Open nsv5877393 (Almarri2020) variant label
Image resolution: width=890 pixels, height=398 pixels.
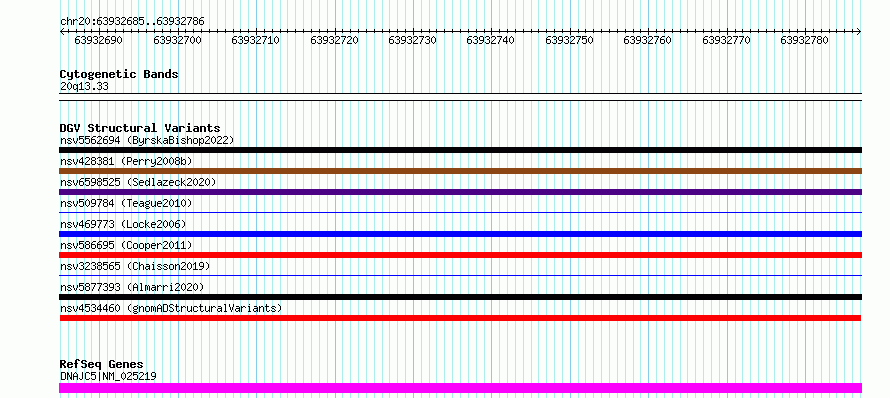132,287
